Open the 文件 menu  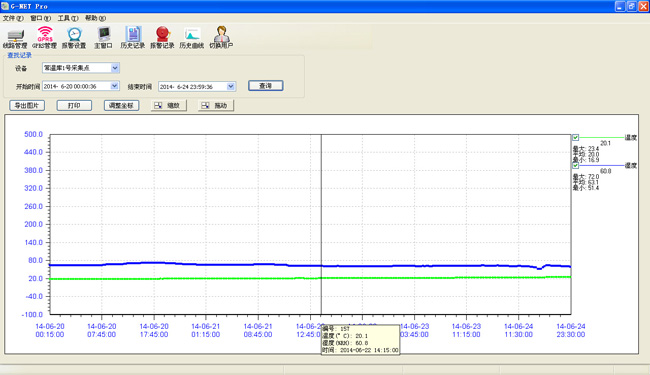coord(13,18)
